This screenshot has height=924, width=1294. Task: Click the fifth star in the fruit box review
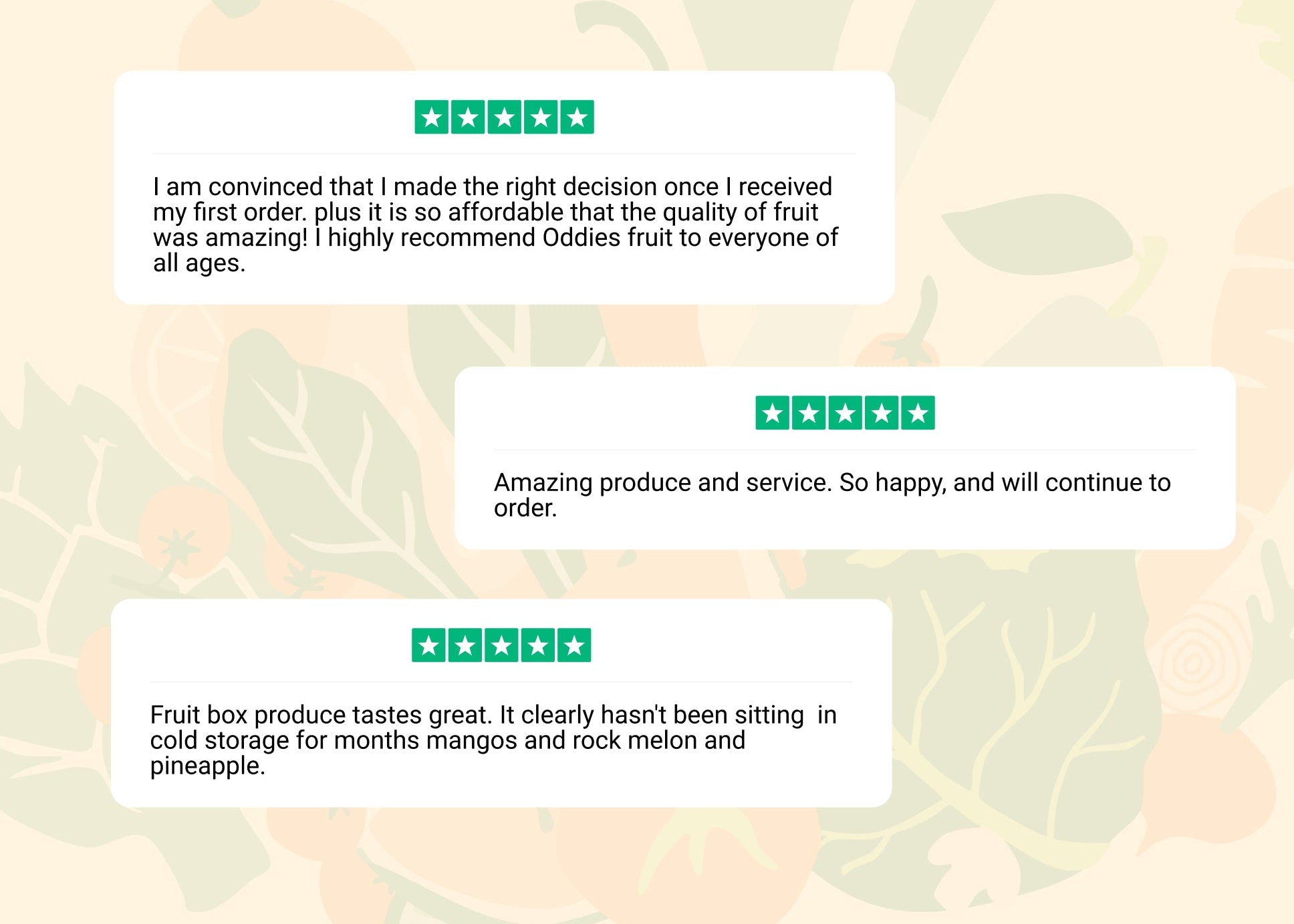[x=574, y=645]
